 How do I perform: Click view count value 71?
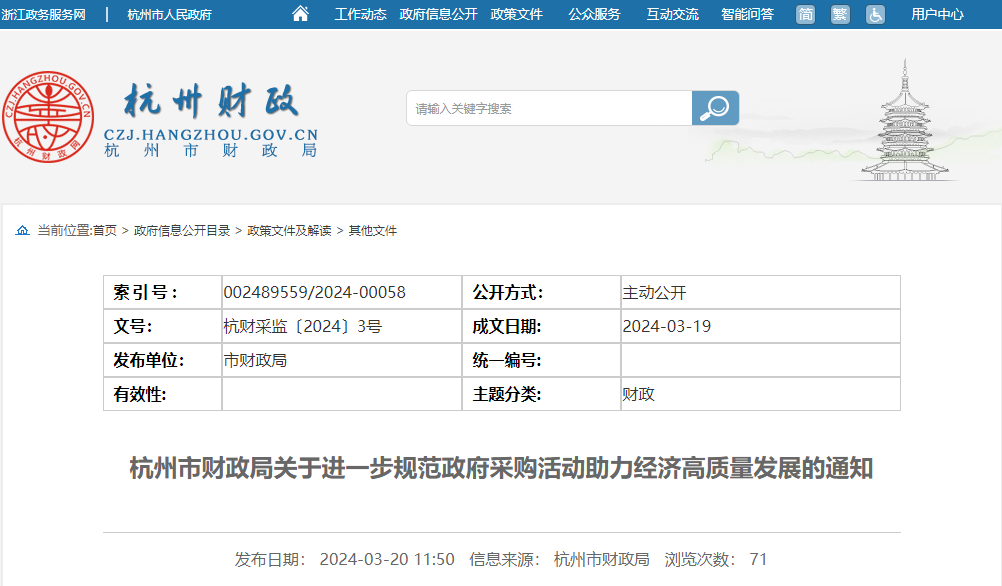(758, 559)
